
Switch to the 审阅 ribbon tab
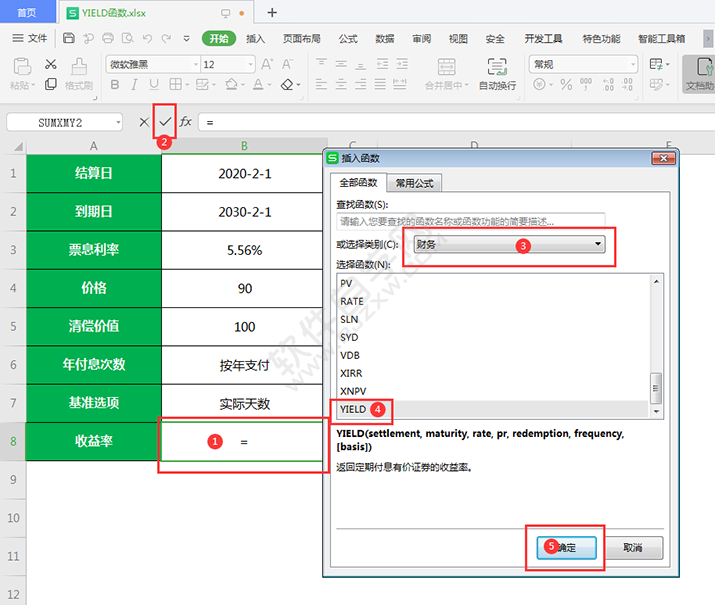[421, 39]
